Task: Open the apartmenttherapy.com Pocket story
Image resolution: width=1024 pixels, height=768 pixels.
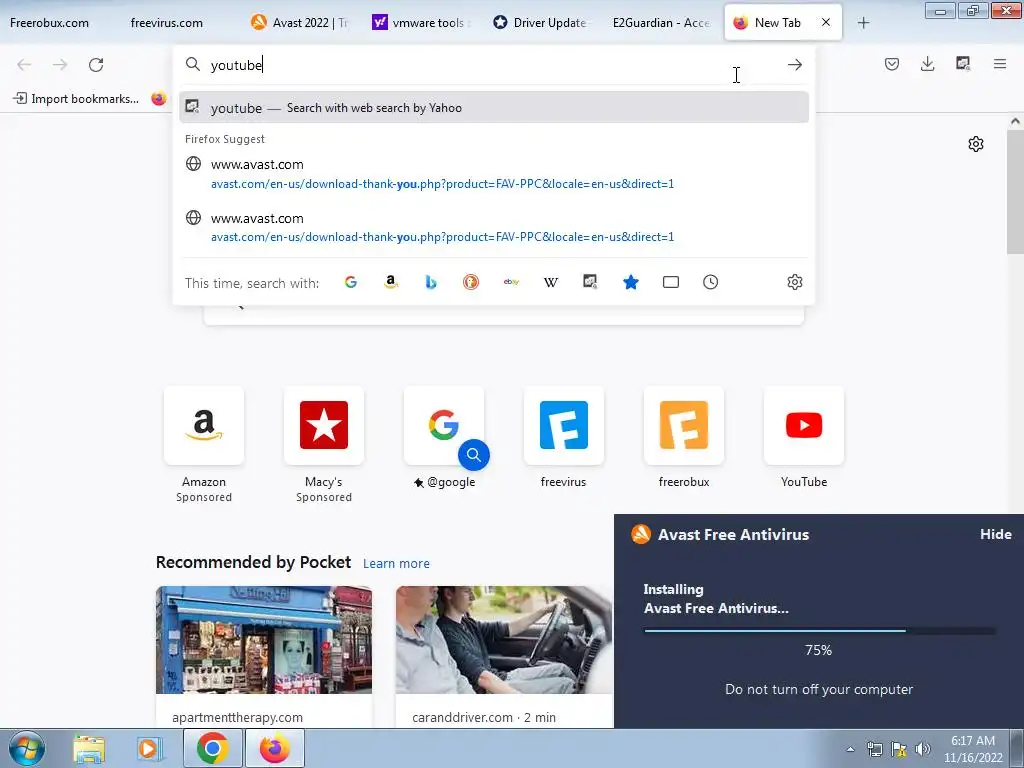Action: (264, 656)
